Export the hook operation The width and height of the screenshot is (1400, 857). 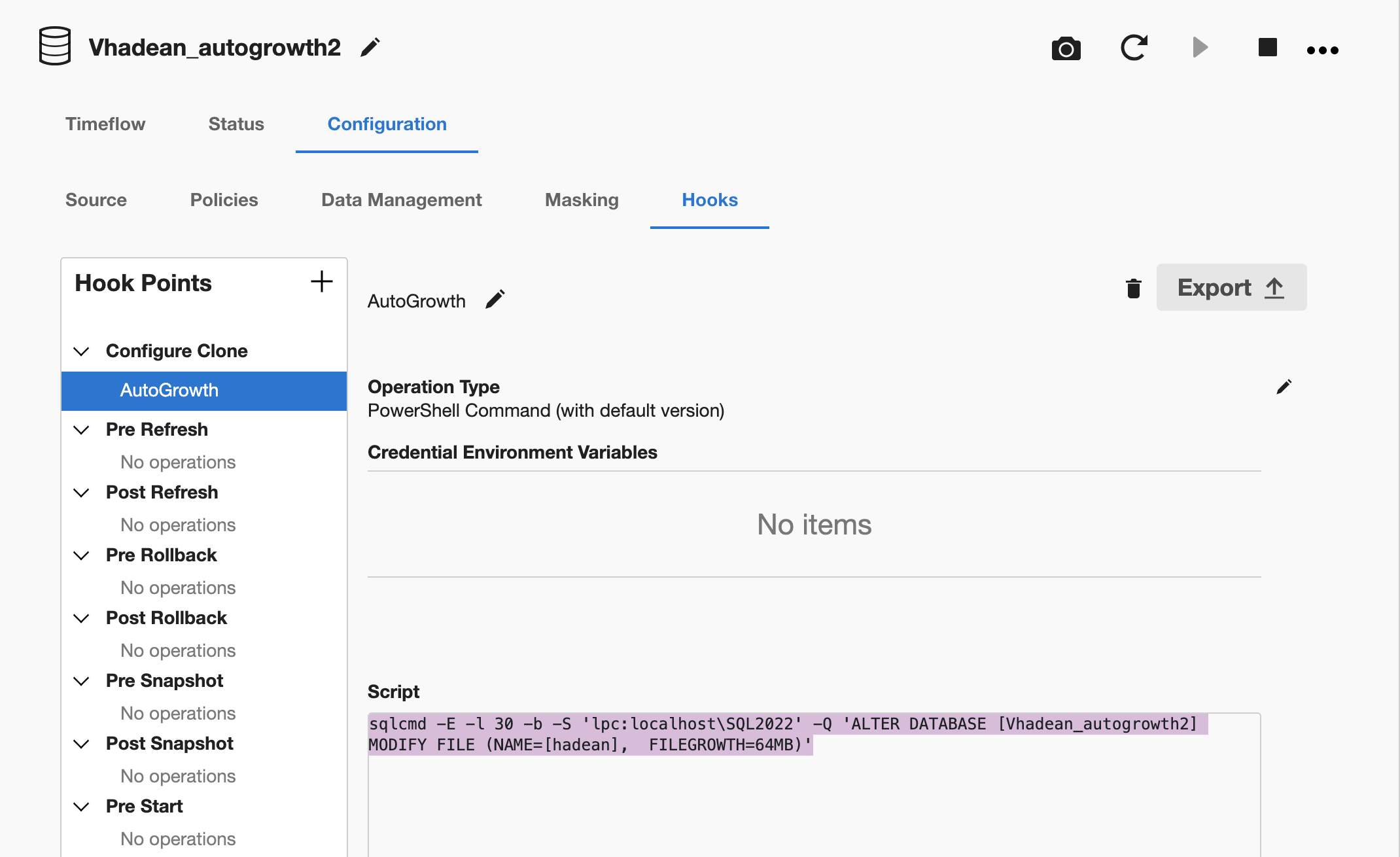coord(1231,287)
